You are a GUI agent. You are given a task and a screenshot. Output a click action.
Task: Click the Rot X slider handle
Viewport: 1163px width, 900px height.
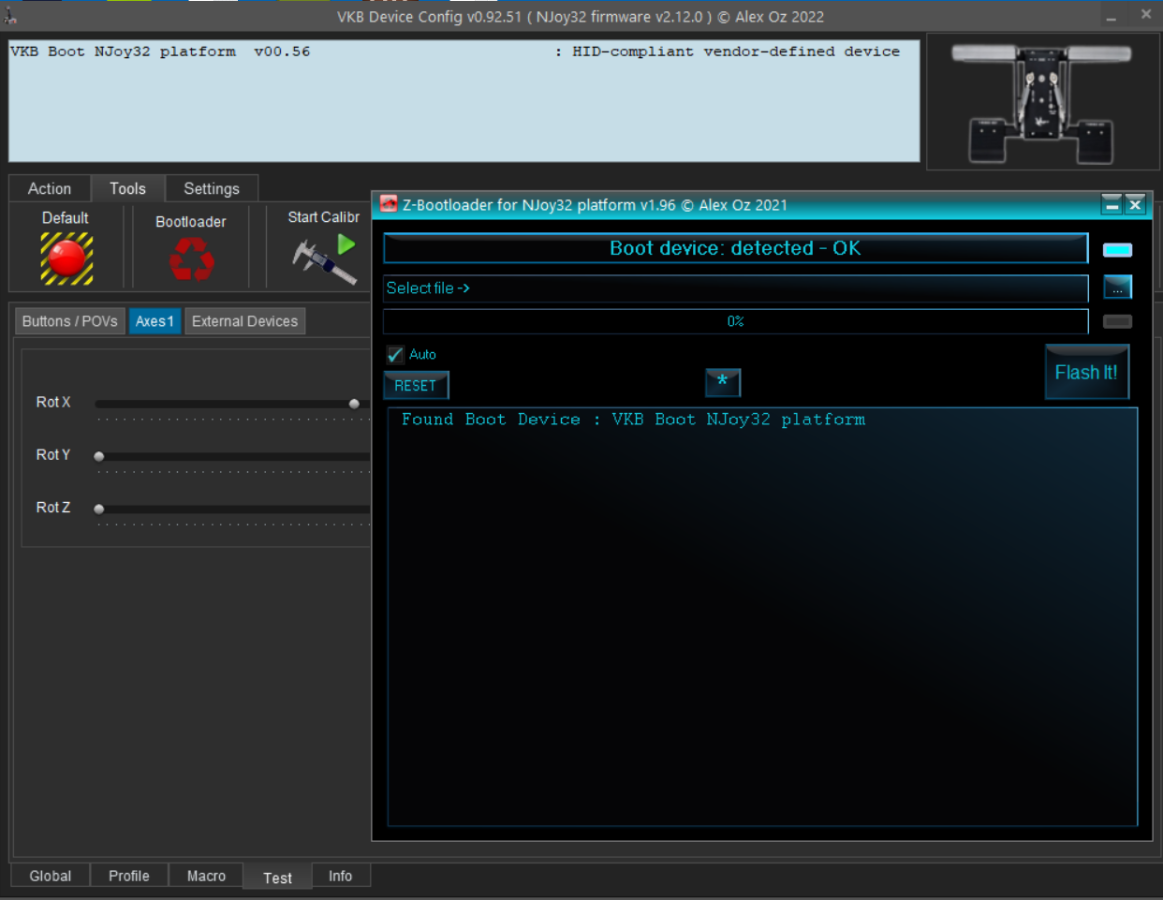coord(355,404)
